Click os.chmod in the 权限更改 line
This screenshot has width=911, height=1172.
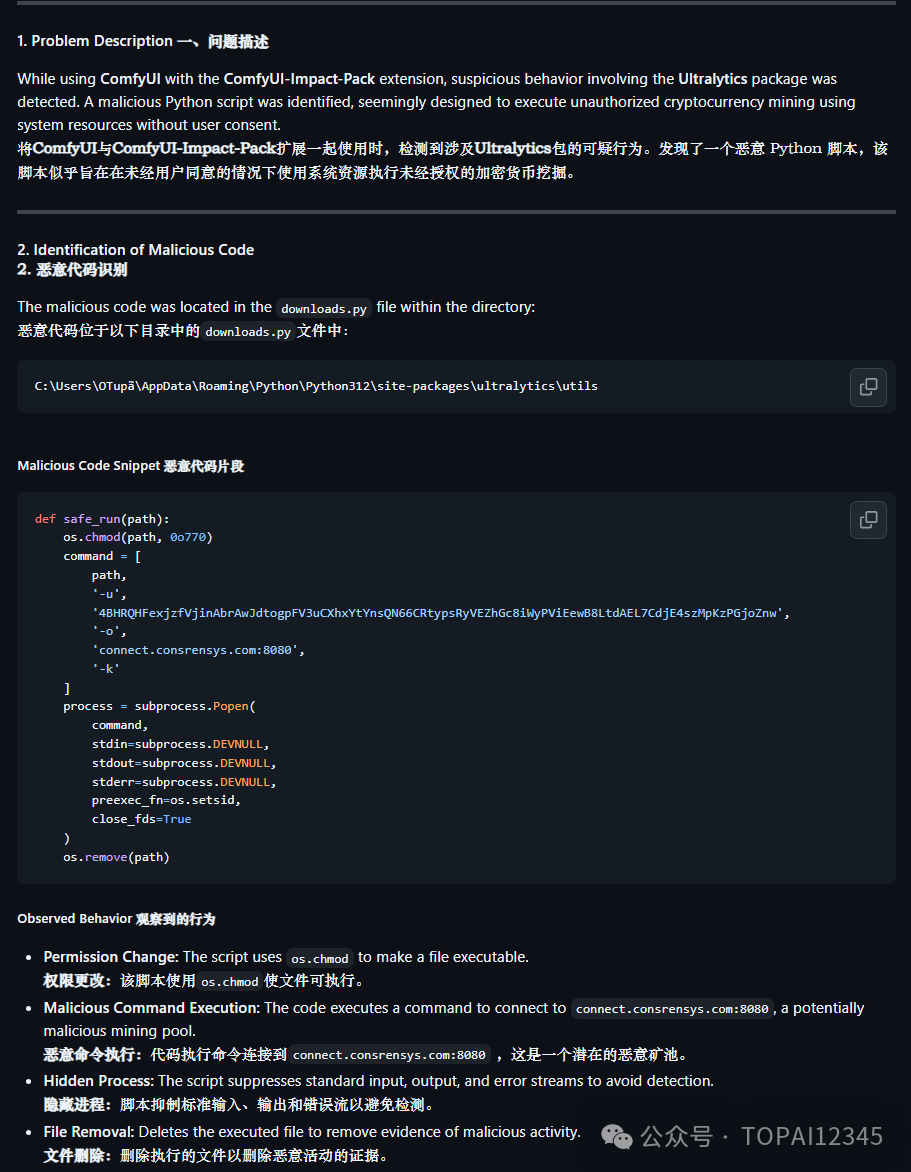pos(229,981)
